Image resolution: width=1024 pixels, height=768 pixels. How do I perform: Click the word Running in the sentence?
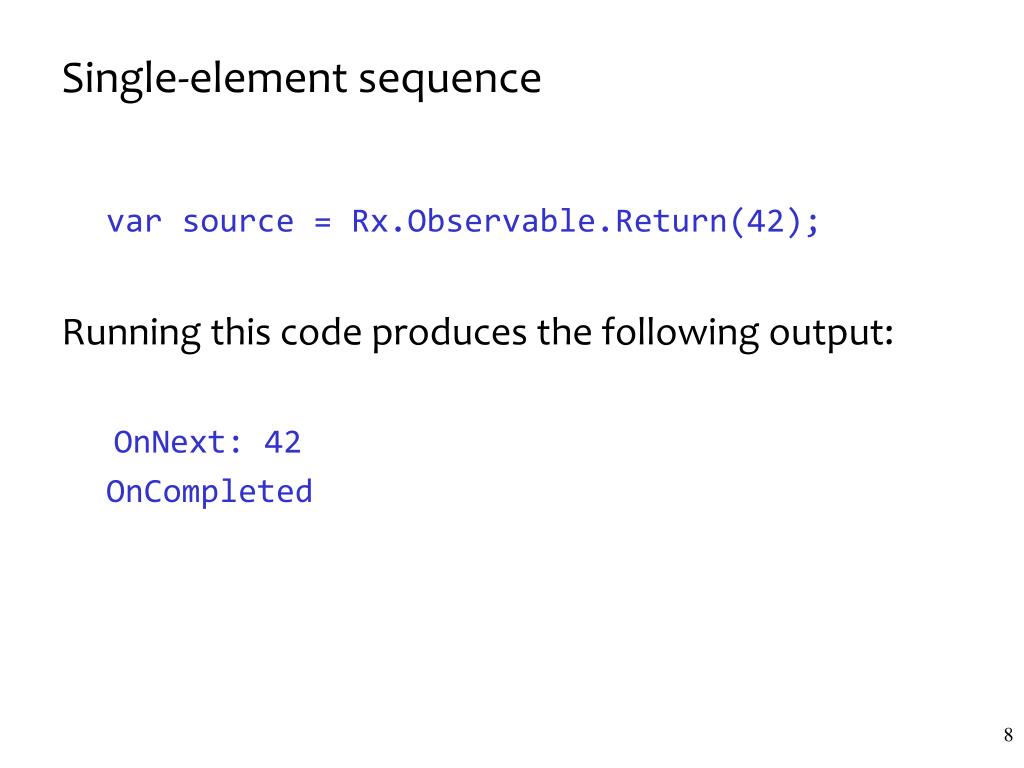tap(131, 333)
